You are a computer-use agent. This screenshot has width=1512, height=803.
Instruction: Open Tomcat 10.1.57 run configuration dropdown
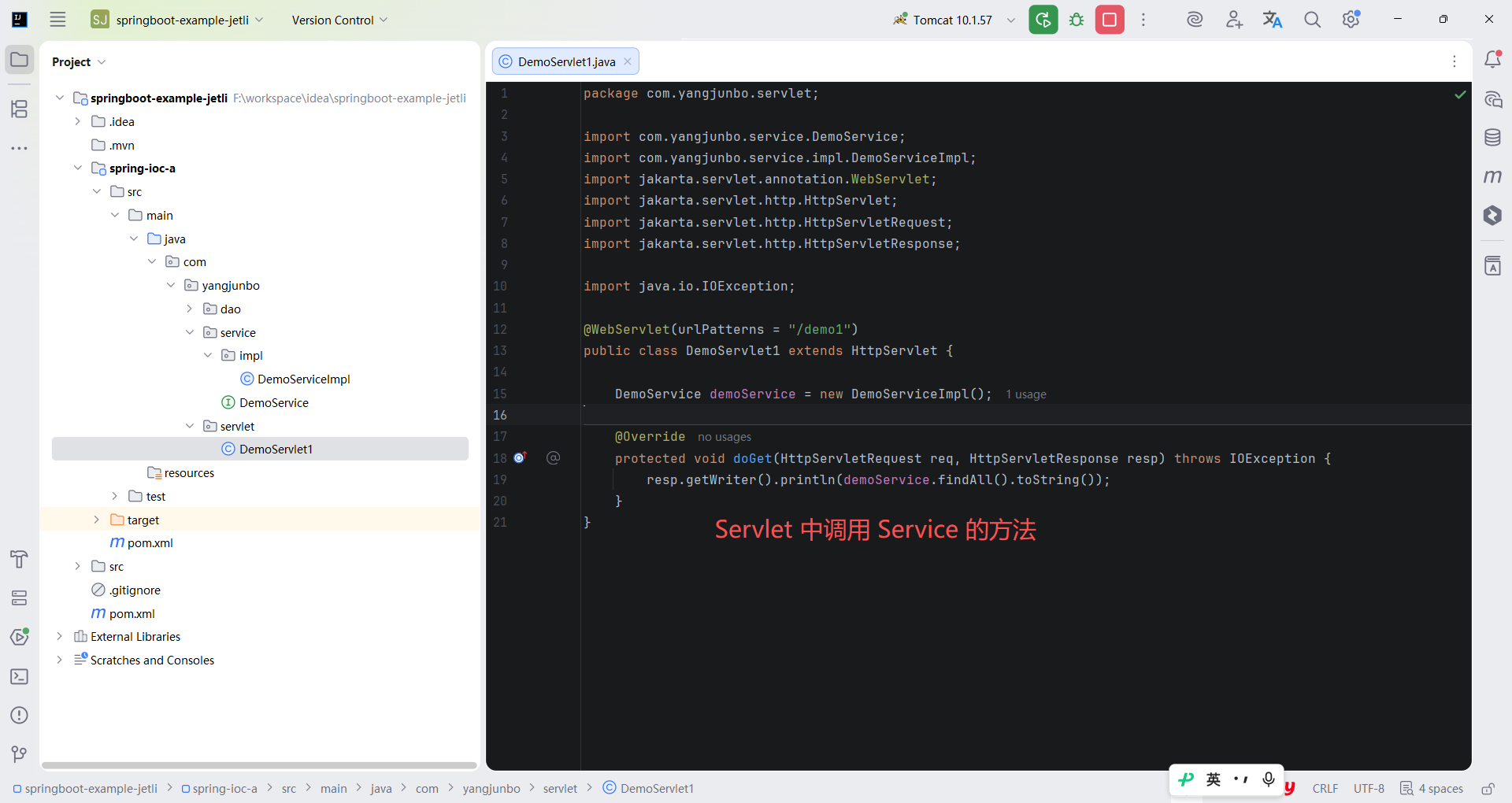(x=954, y=20)
